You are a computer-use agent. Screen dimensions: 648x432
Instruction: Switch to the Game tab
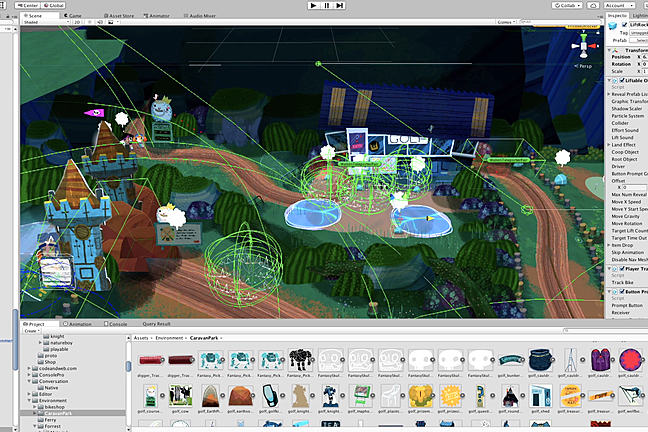(x=73, y=16)
